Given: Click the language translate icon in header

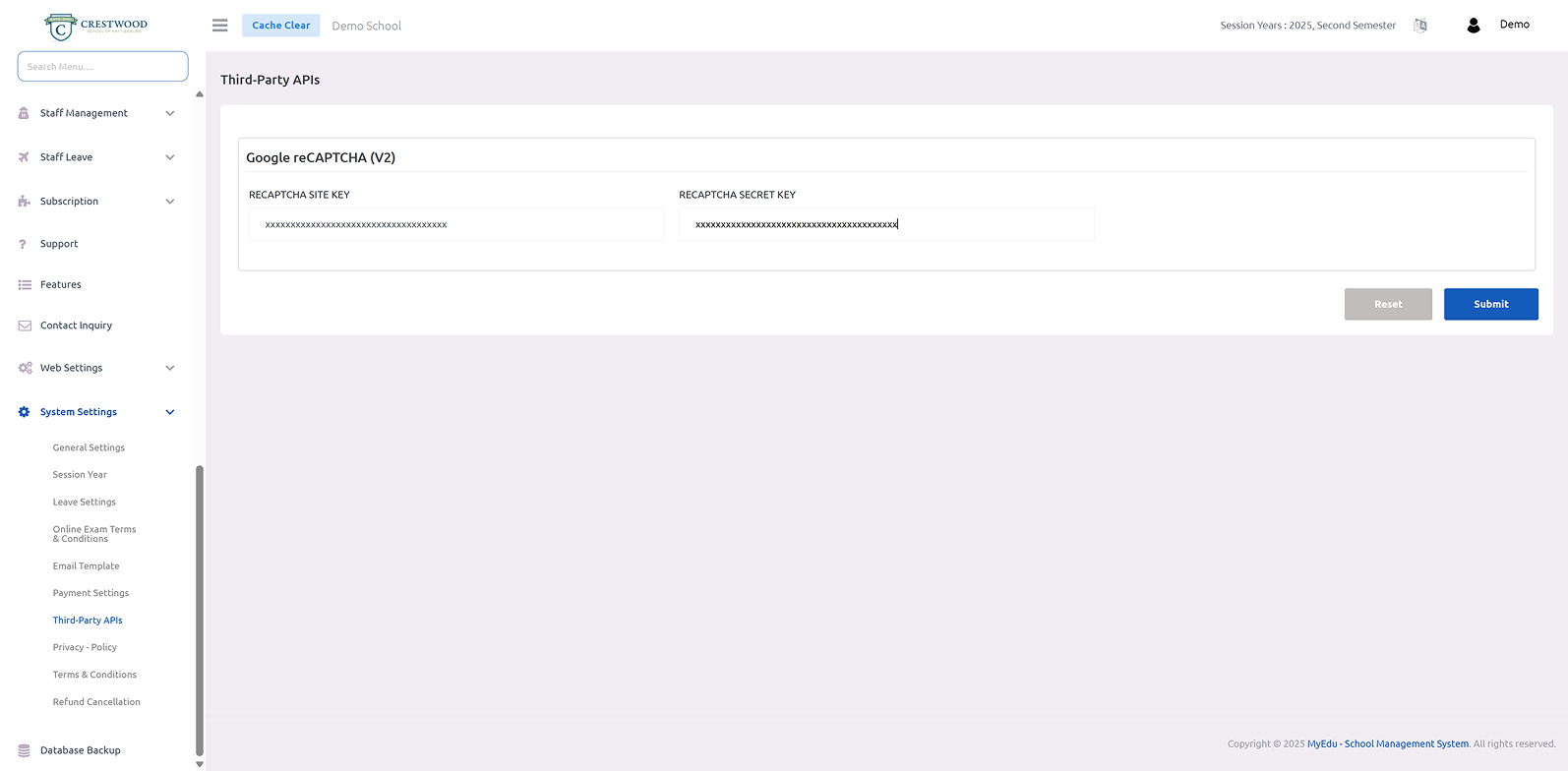Looking at the screenshot, I should tap(1419, 26).
